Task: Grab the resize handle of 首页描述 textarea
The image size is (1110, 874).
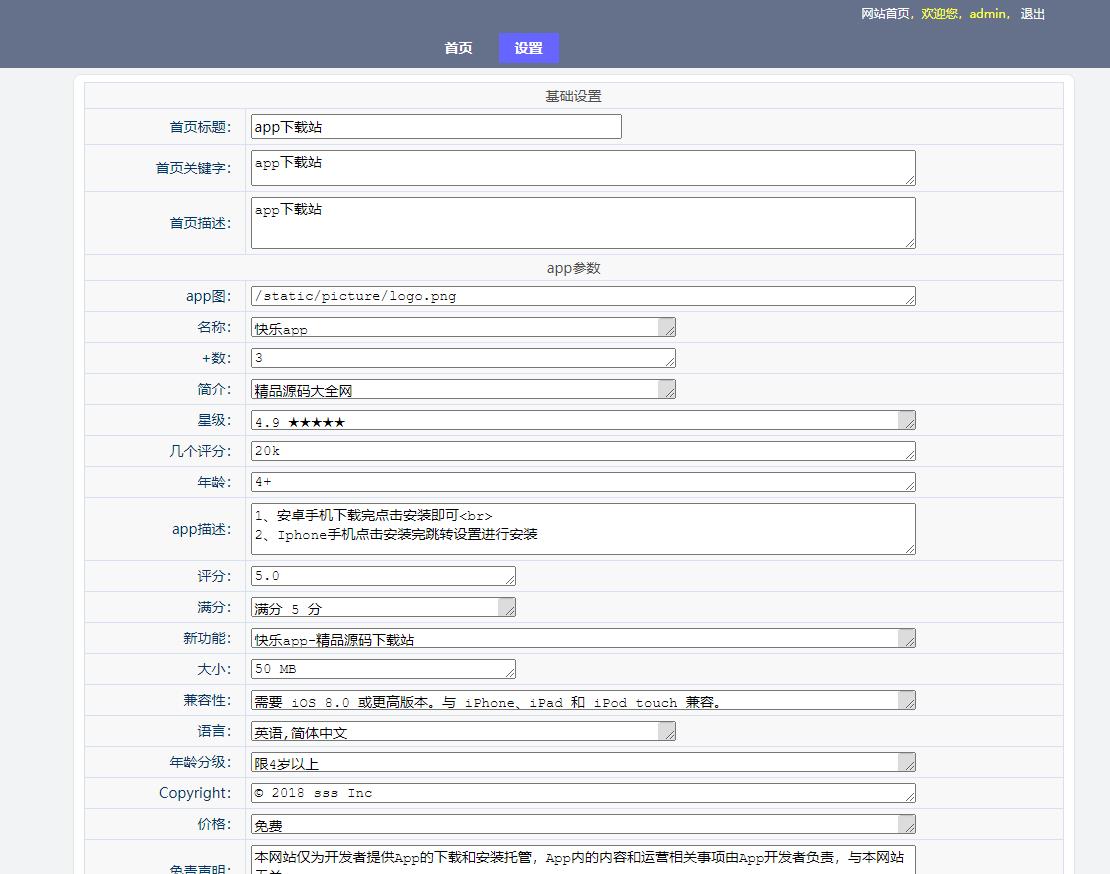Action: [x=910, y=243]
